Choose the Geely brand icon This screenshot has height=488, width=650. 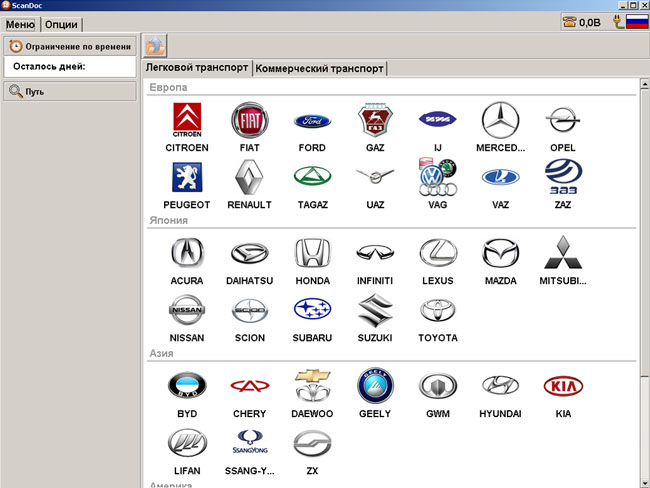[x=375, y=387]
